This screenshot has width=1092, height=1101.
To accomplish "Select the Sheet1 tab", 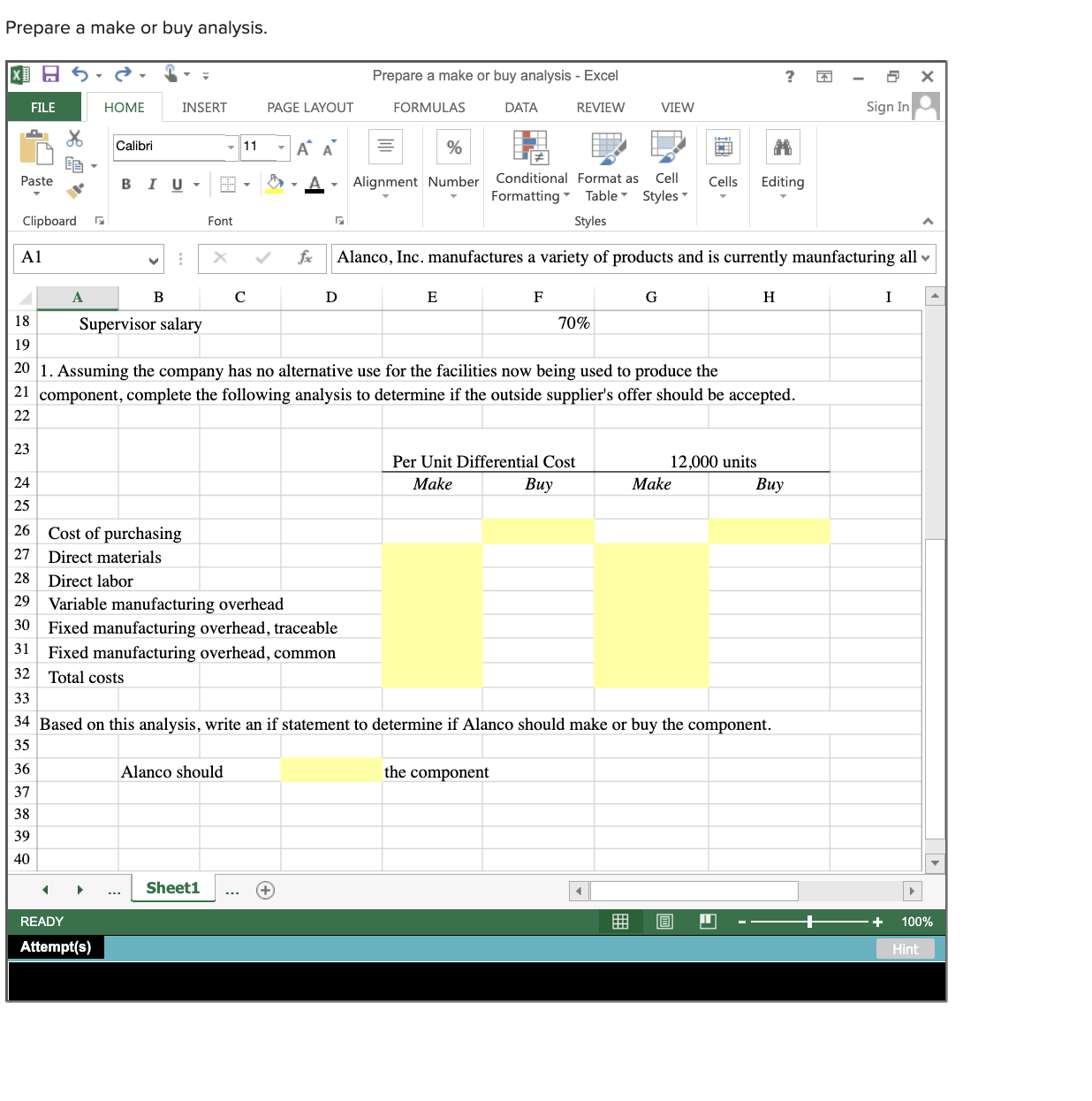I will click(172, 888).
